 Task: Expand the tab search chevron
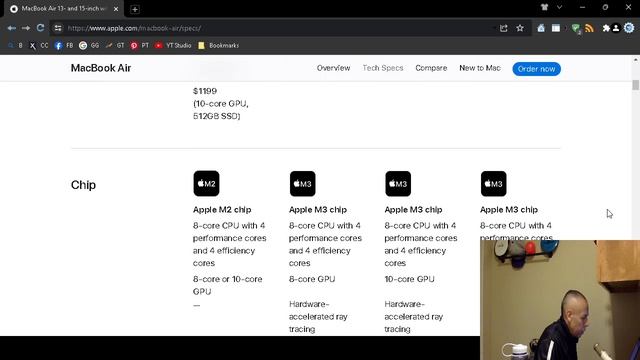pos(560,7)
